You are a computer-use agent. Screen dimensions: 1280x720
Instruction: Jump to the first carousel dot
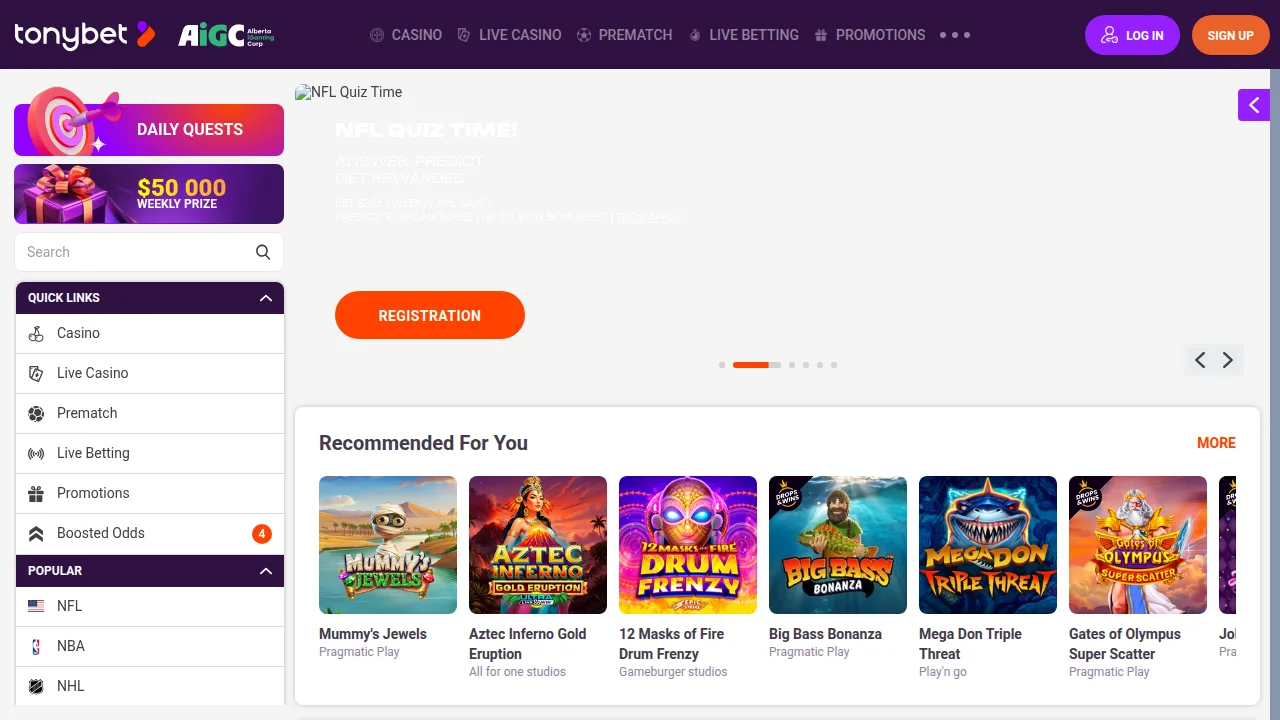[x=722, y=365]
